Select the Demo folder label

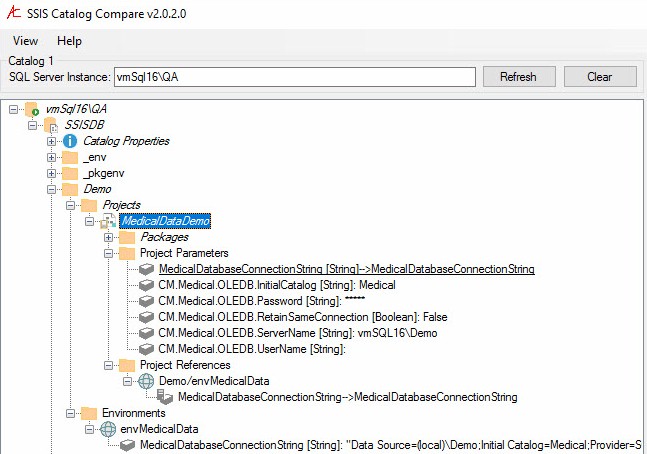pyautogui.click(x=97, y=189)
